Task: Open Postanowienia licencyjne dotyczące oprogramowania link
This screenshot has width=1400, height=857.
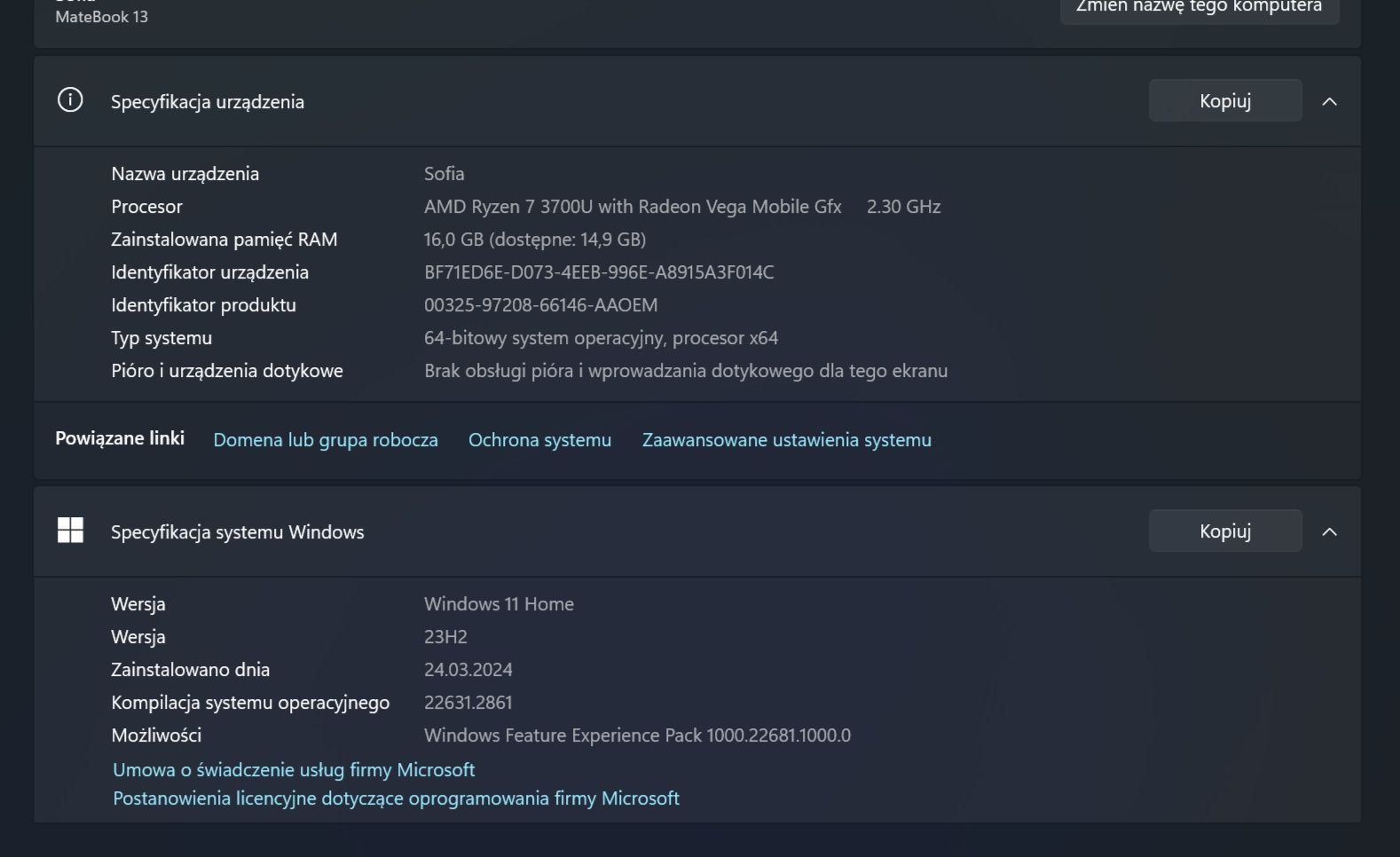Action: coord(396,798)
